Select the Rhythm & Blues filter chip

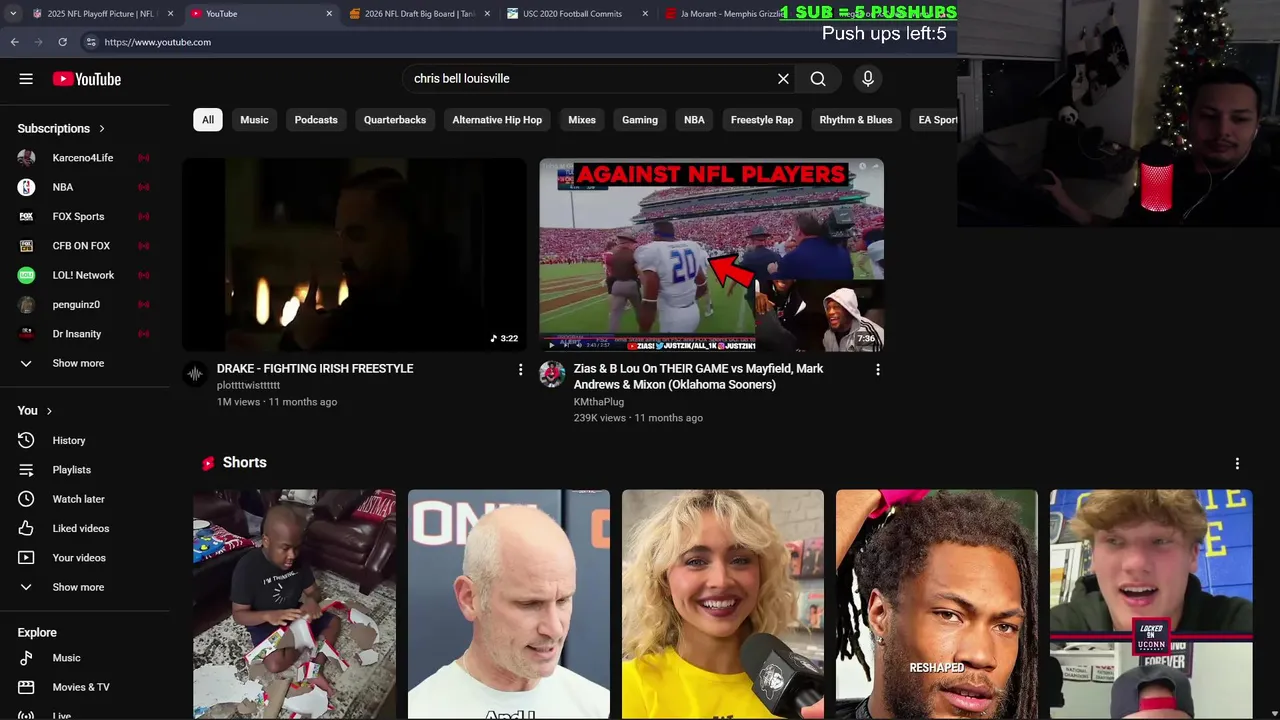tap(856, 120)
